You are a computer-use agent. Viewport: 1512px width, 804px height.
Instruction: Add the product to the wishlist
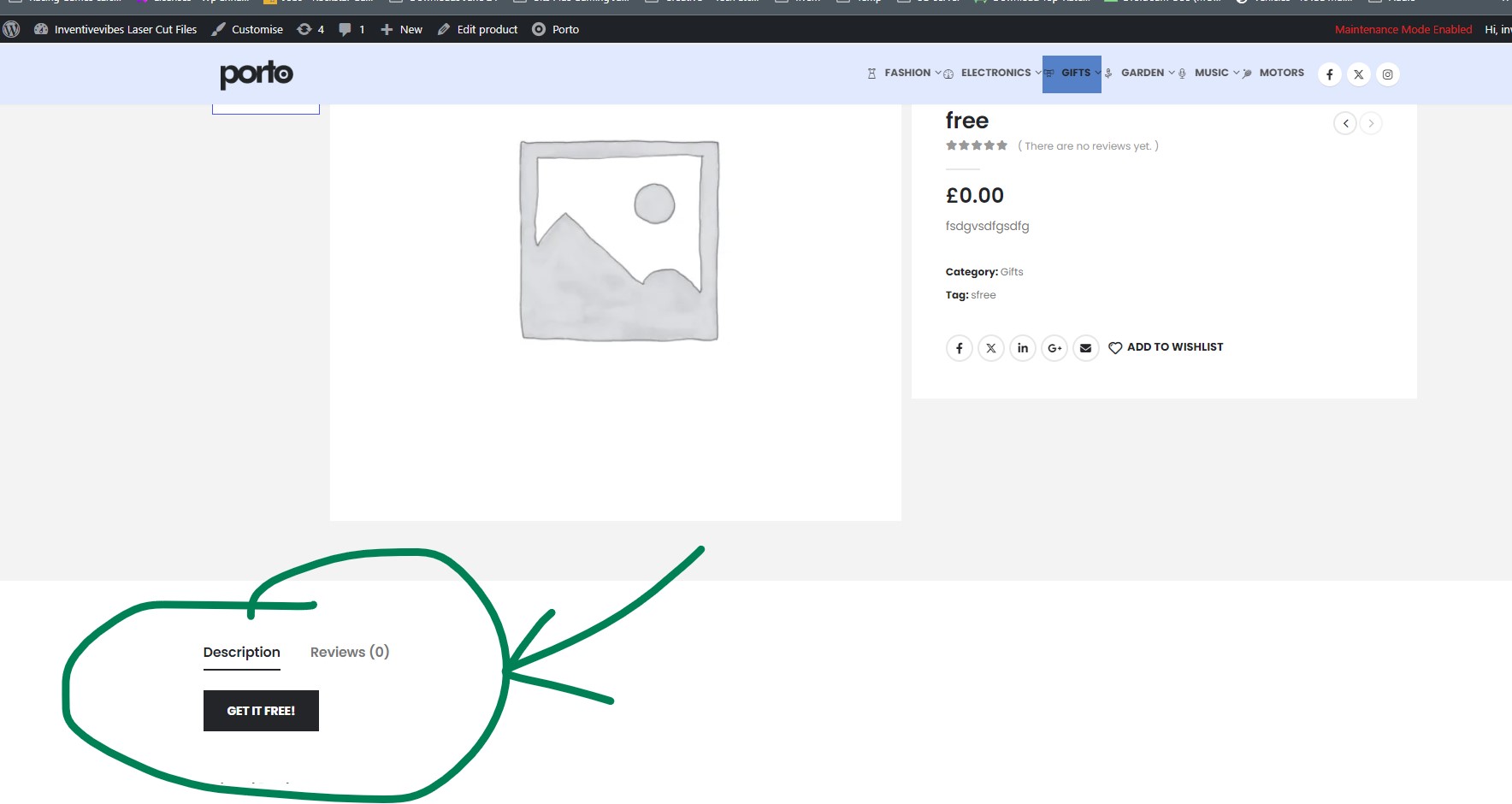1166,347
